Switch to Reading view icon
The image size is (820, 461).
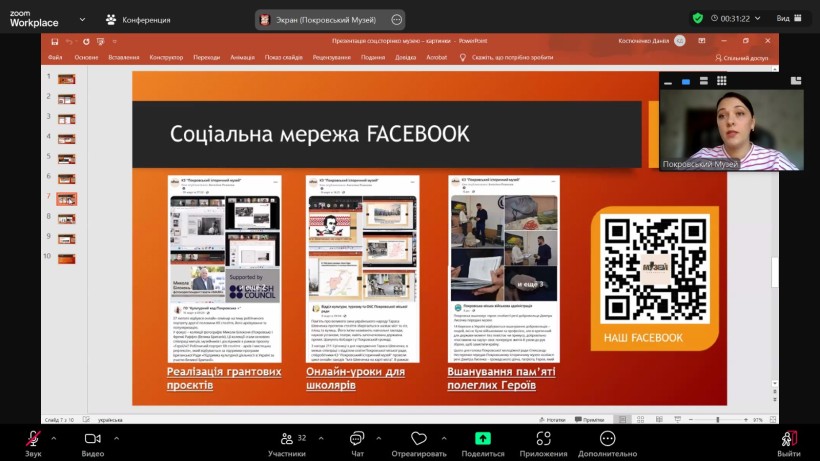click(x=659, y=420)
